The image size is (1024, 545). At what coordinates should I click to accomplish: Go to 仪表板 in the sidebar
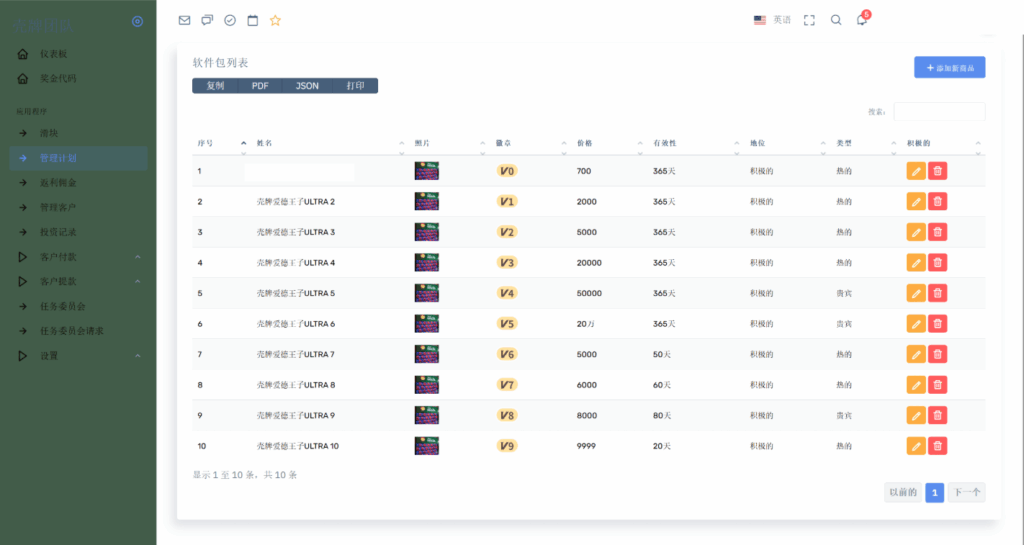(54, 54)
